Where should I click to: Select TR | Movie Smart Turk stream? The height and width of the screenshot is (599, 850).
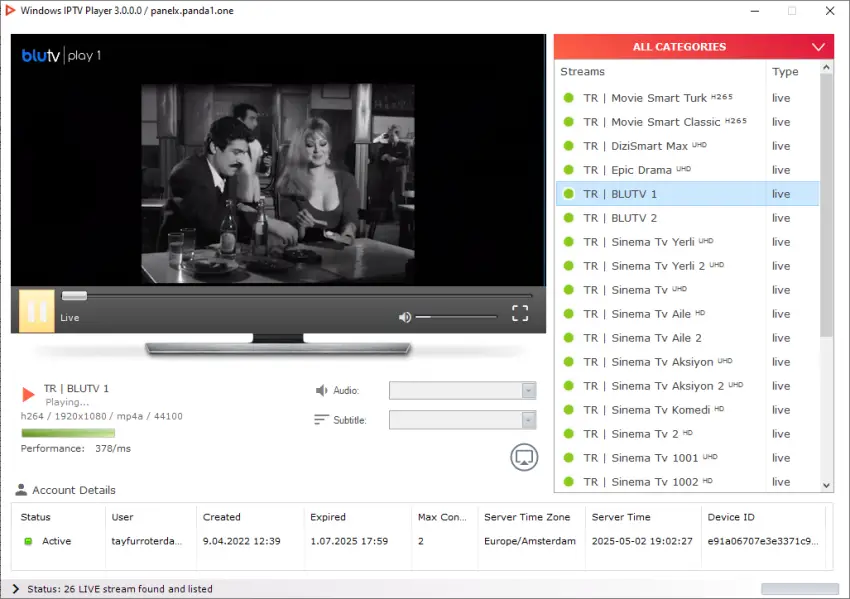(687, 98)
